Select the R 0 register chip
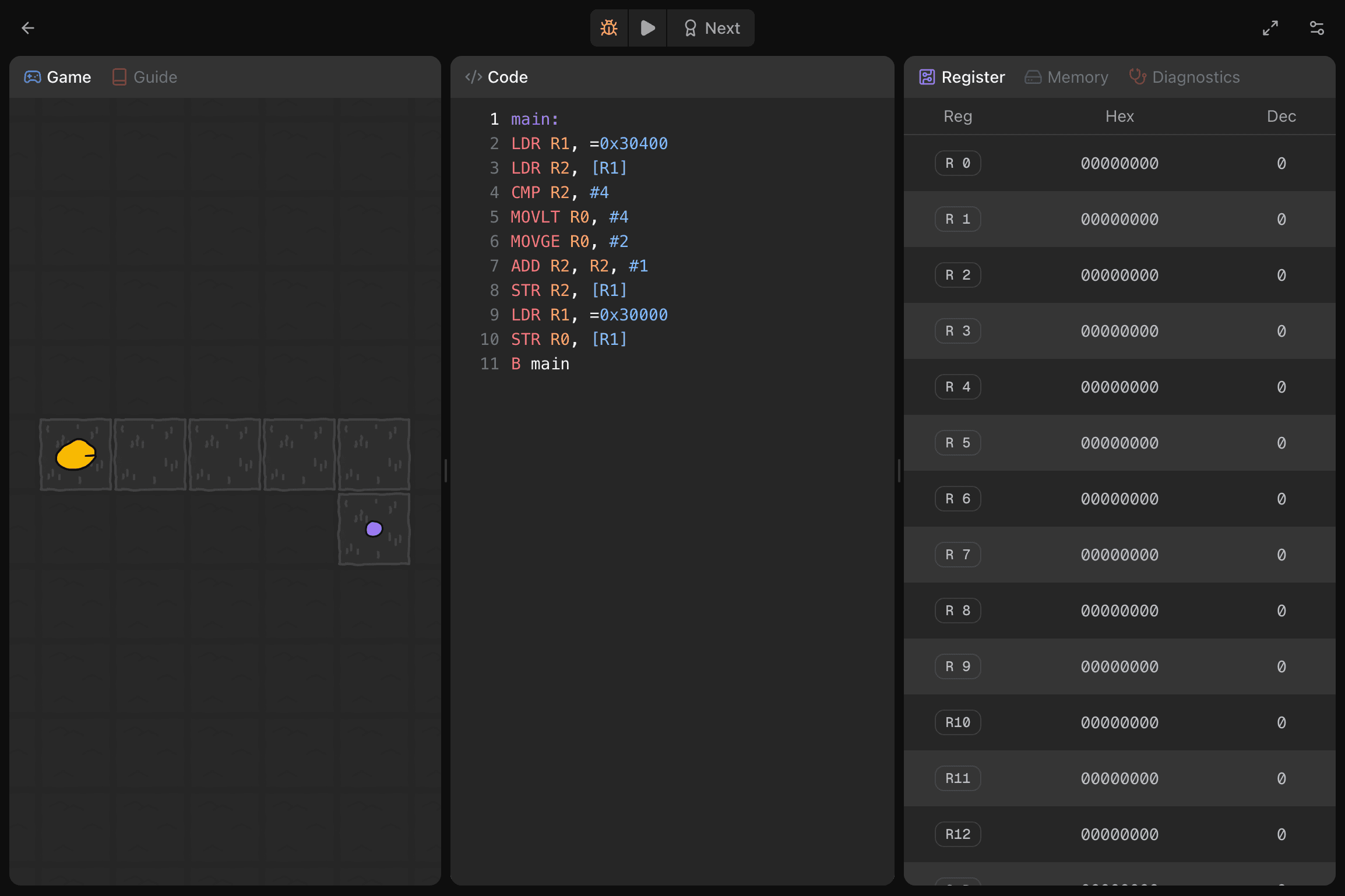The image size is (1345, 896). tap(957, 163)
